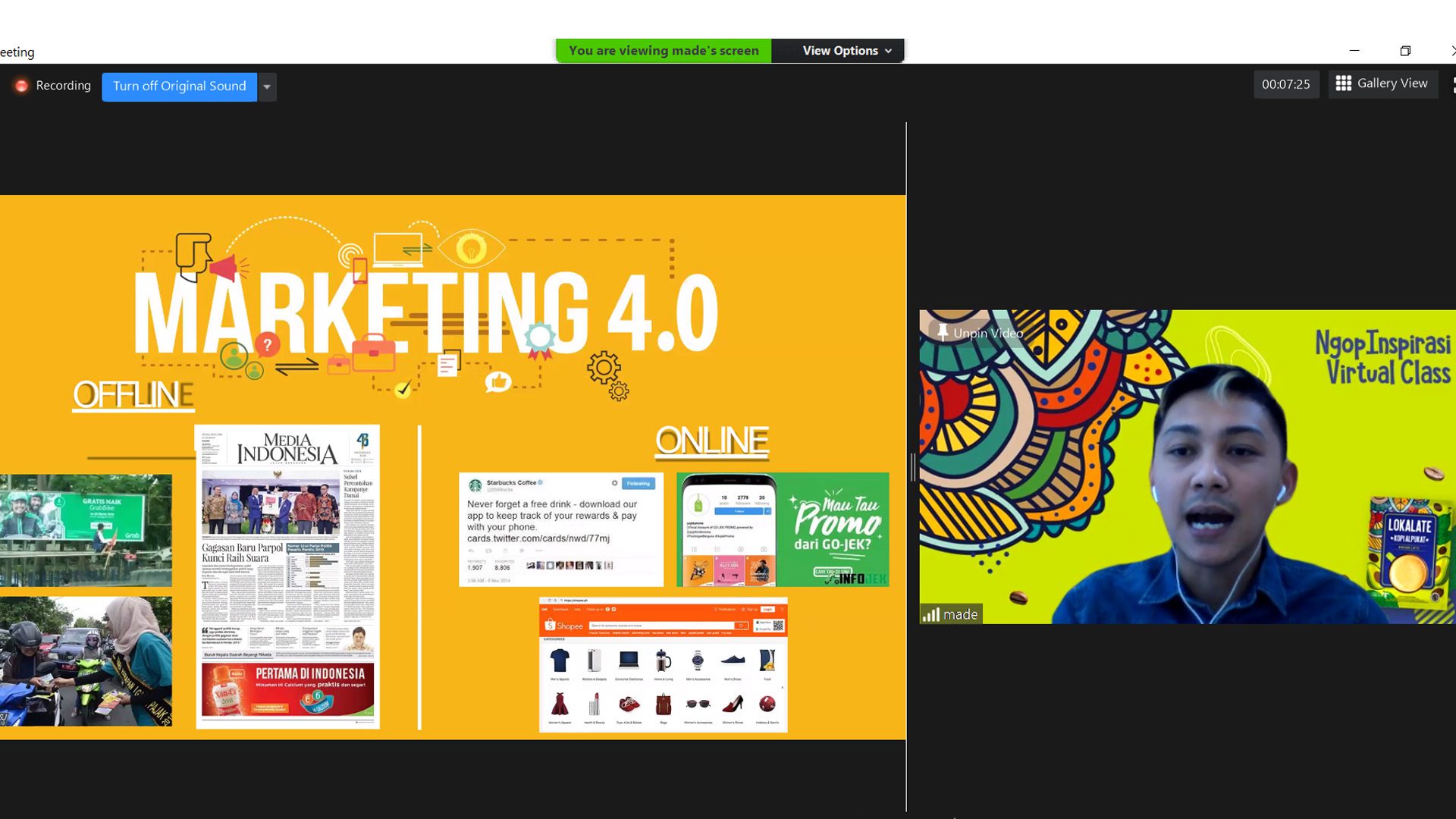
Task: Turn off Original Sound
Action: pos(180,86)
